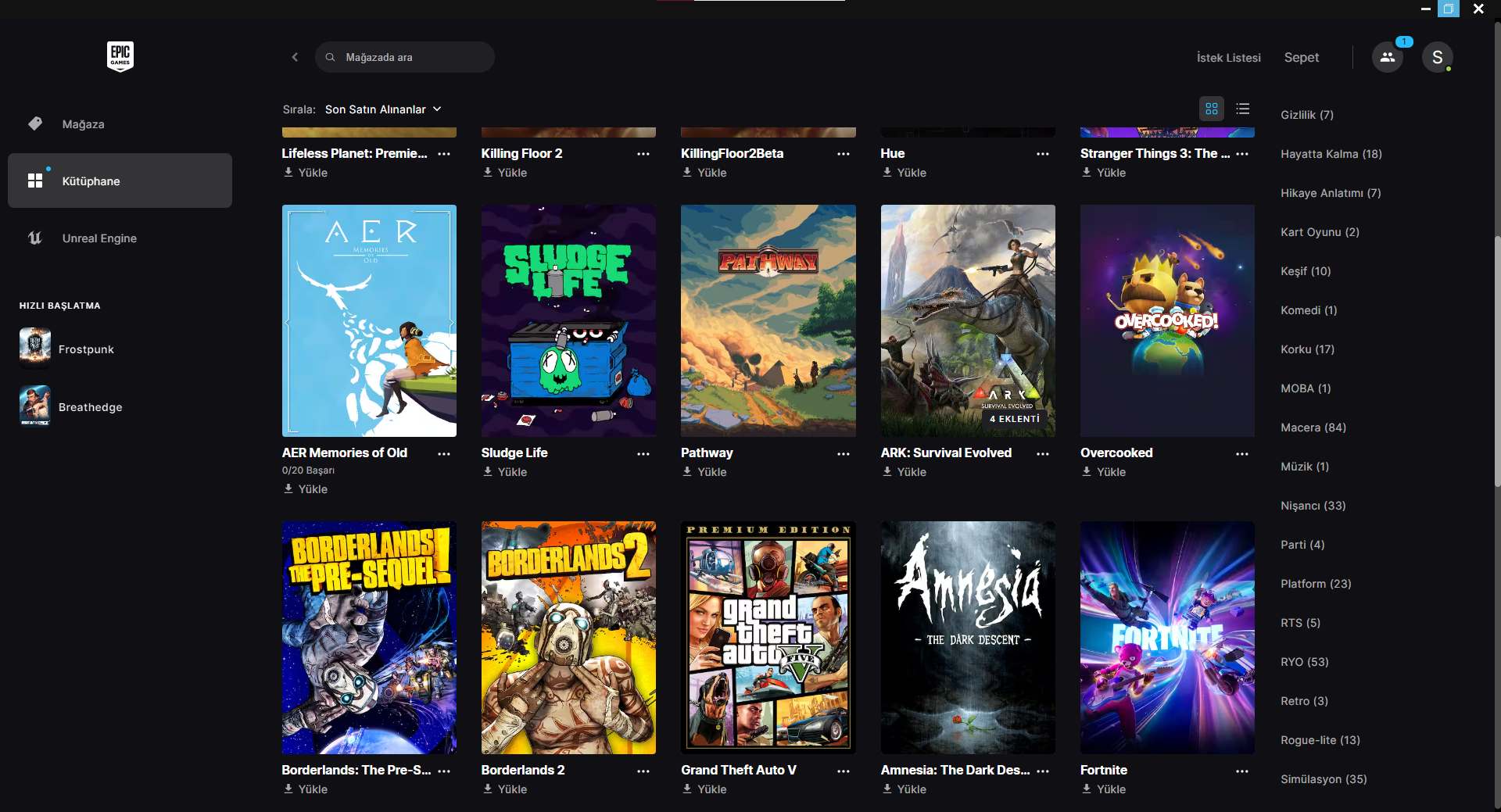
Task: Open Hue three-dot options menu
Action: click(x=1043, y=154)
